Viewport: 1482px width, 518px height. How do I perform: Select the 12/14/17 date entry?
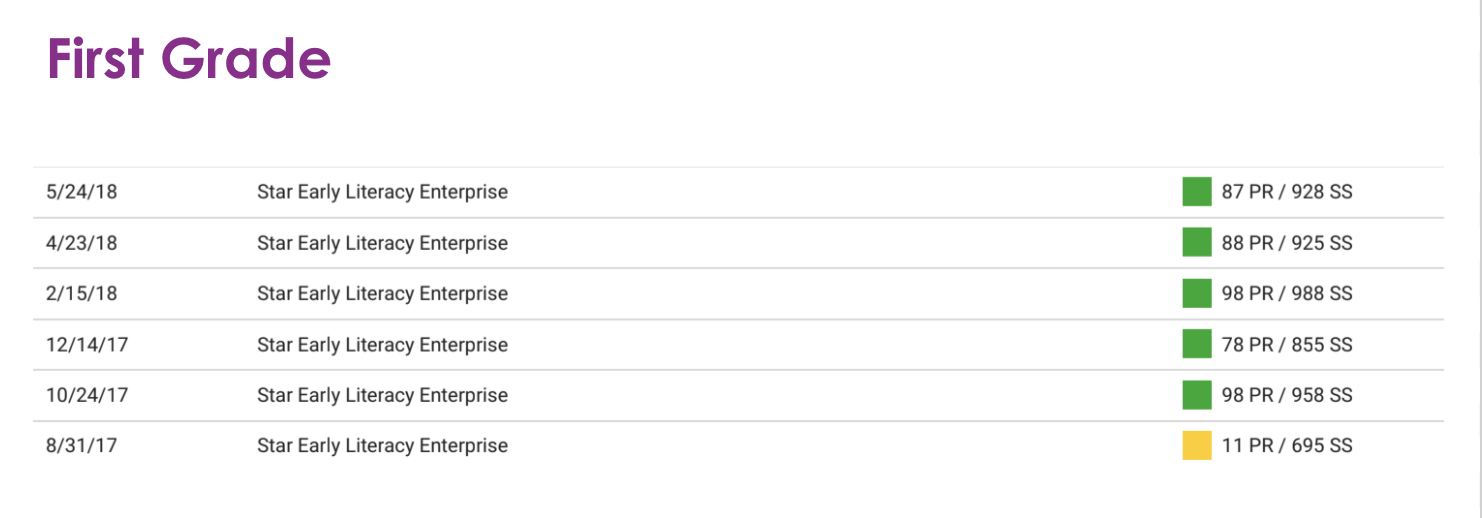pyautogui.click(x=86, y=345)
